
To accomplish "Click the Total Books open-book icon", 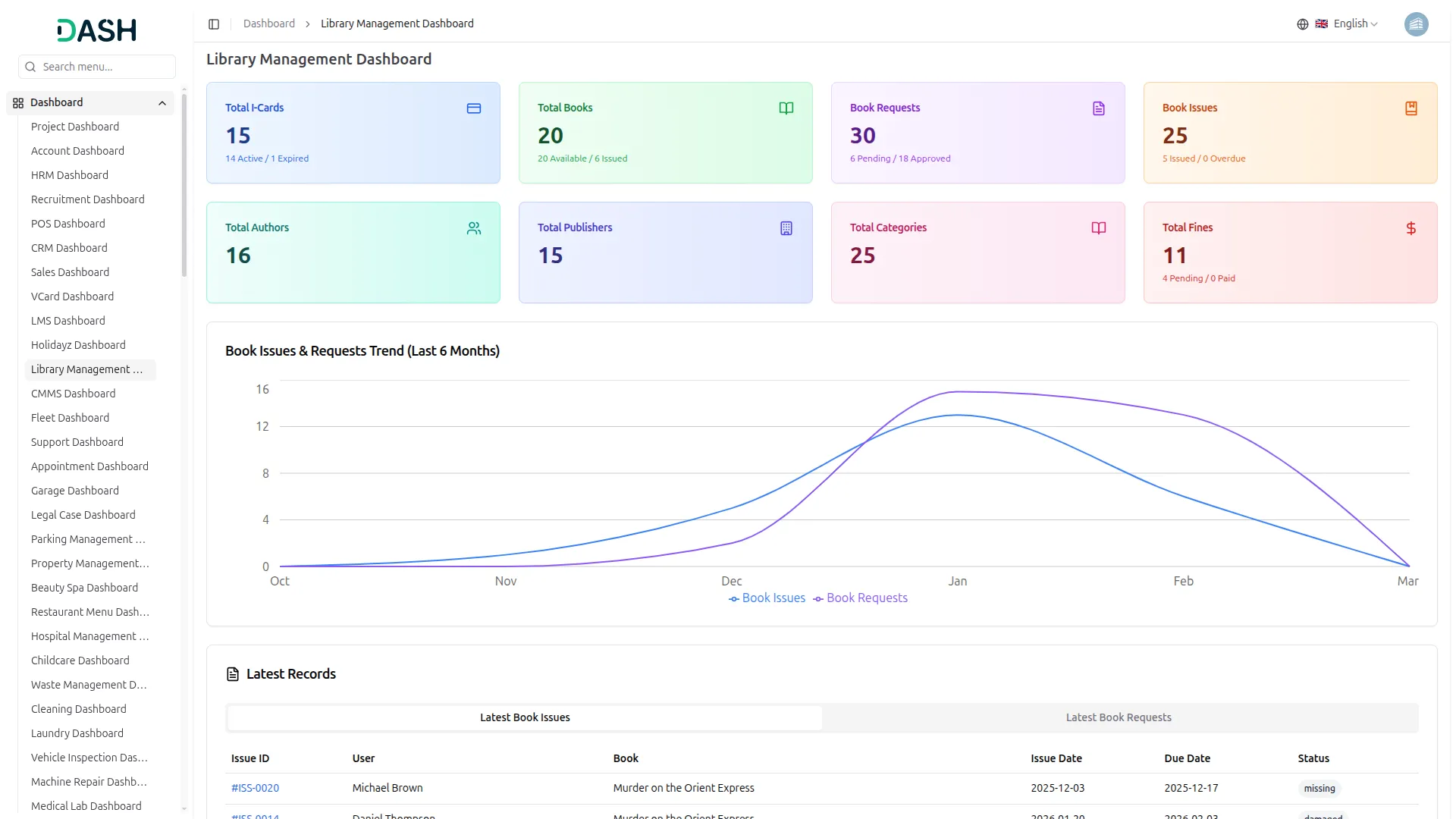I will [x=786, y=108].
